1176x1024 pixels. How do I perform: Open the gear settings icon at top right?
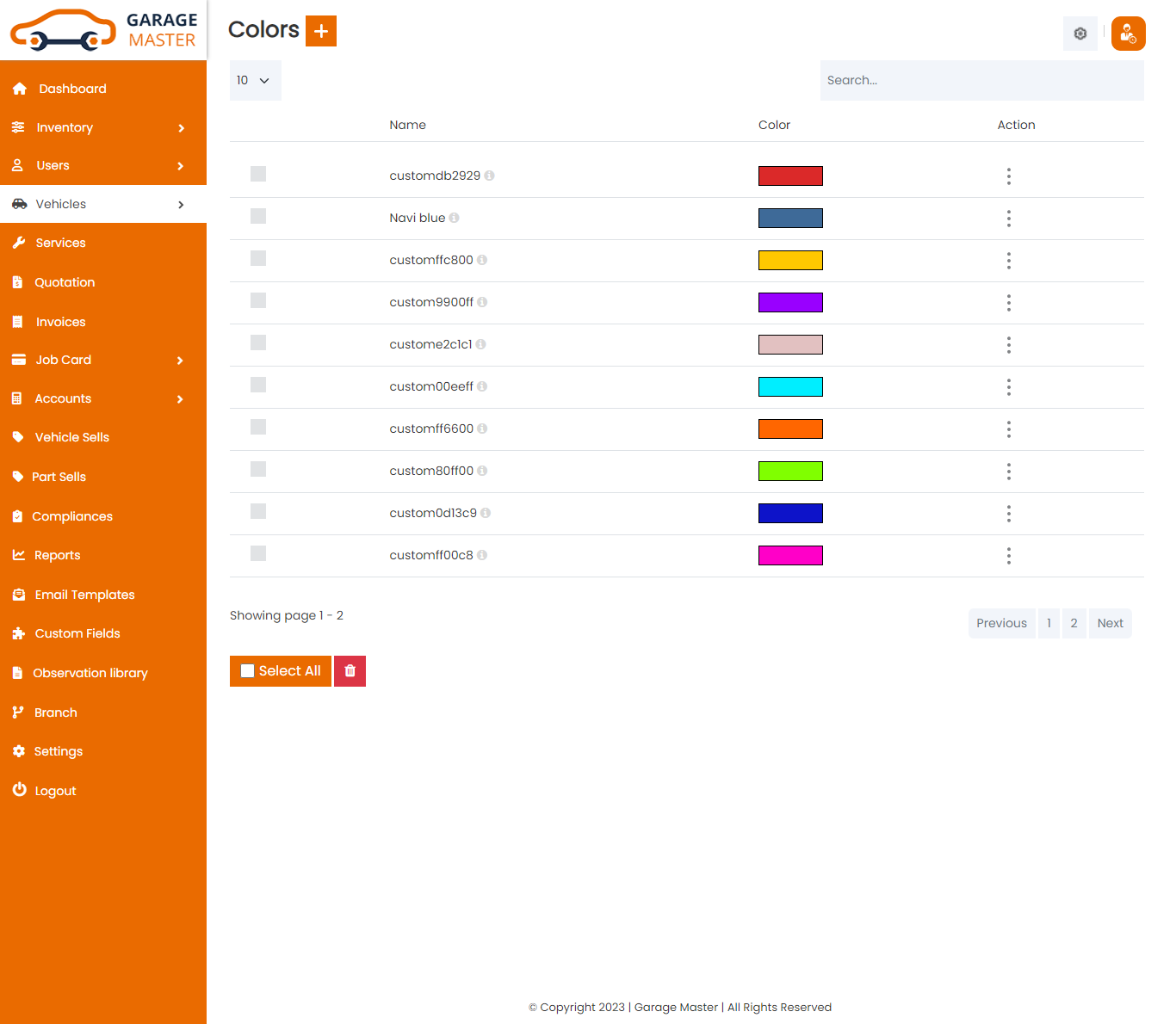click(1080, 34)
